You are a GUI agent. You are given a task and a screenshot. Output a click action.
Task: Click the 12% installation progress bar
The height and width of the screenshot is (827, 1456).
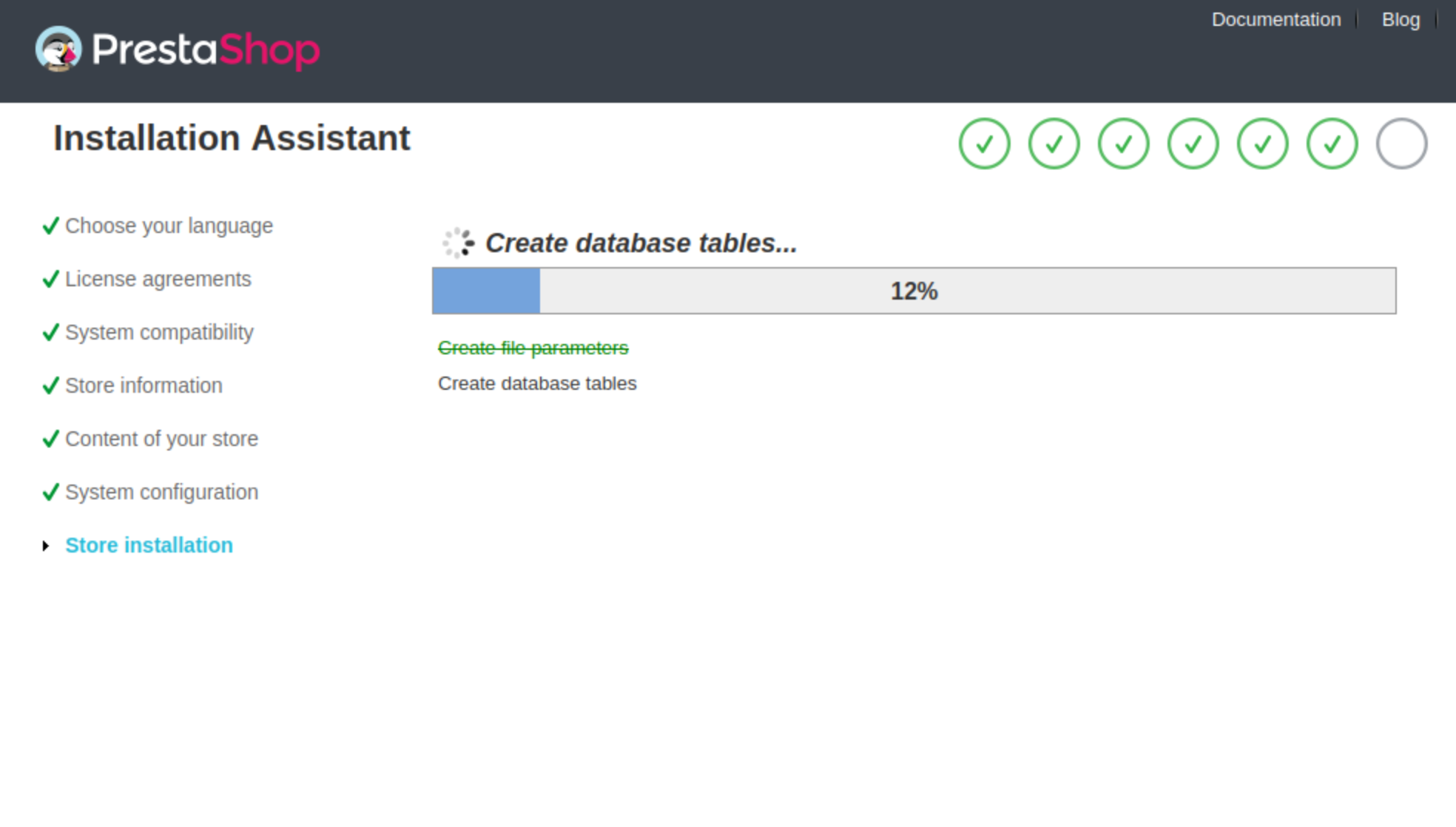(x=914, y=291)
